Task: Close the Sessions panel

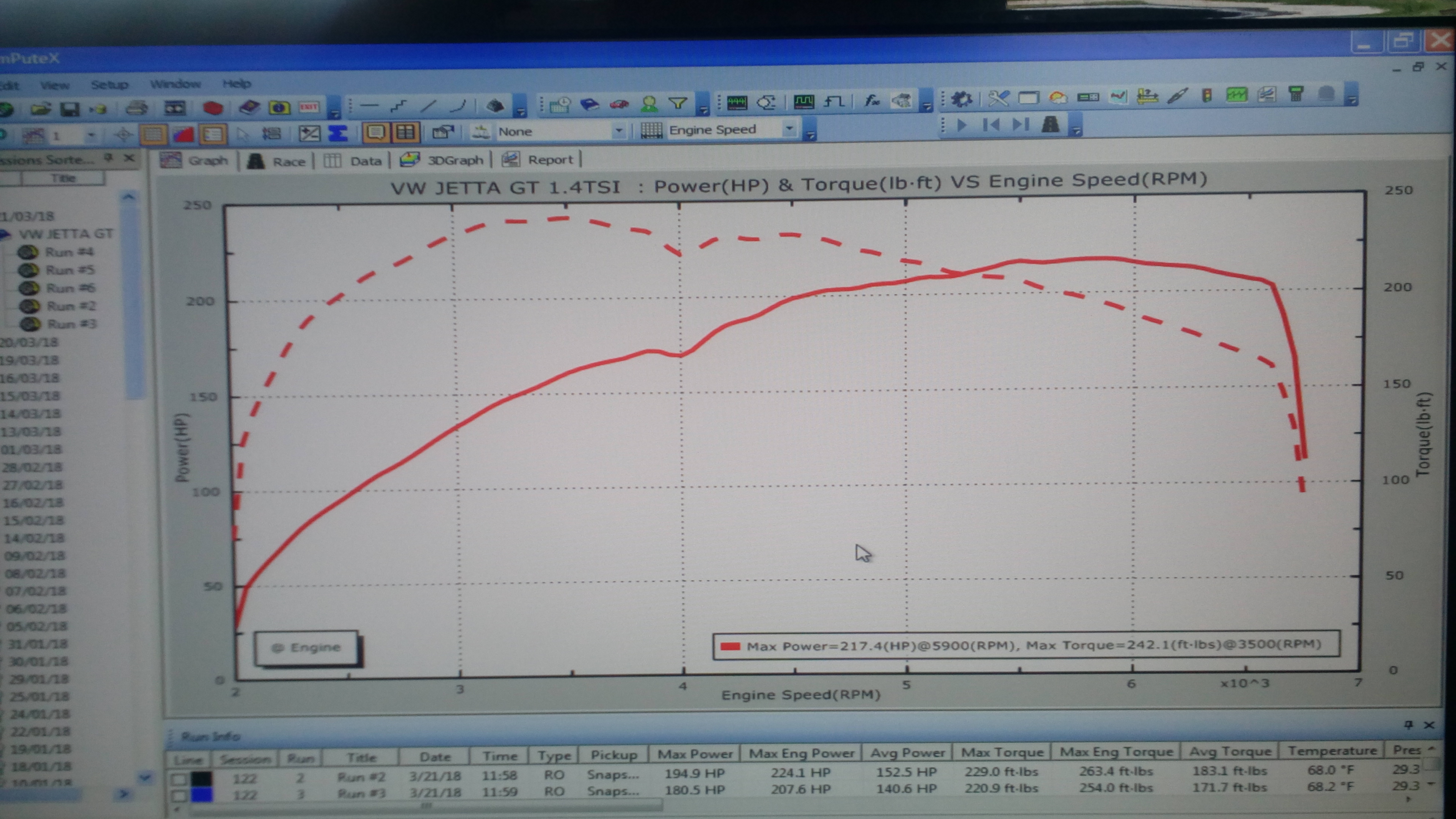Action: (129, 158)
